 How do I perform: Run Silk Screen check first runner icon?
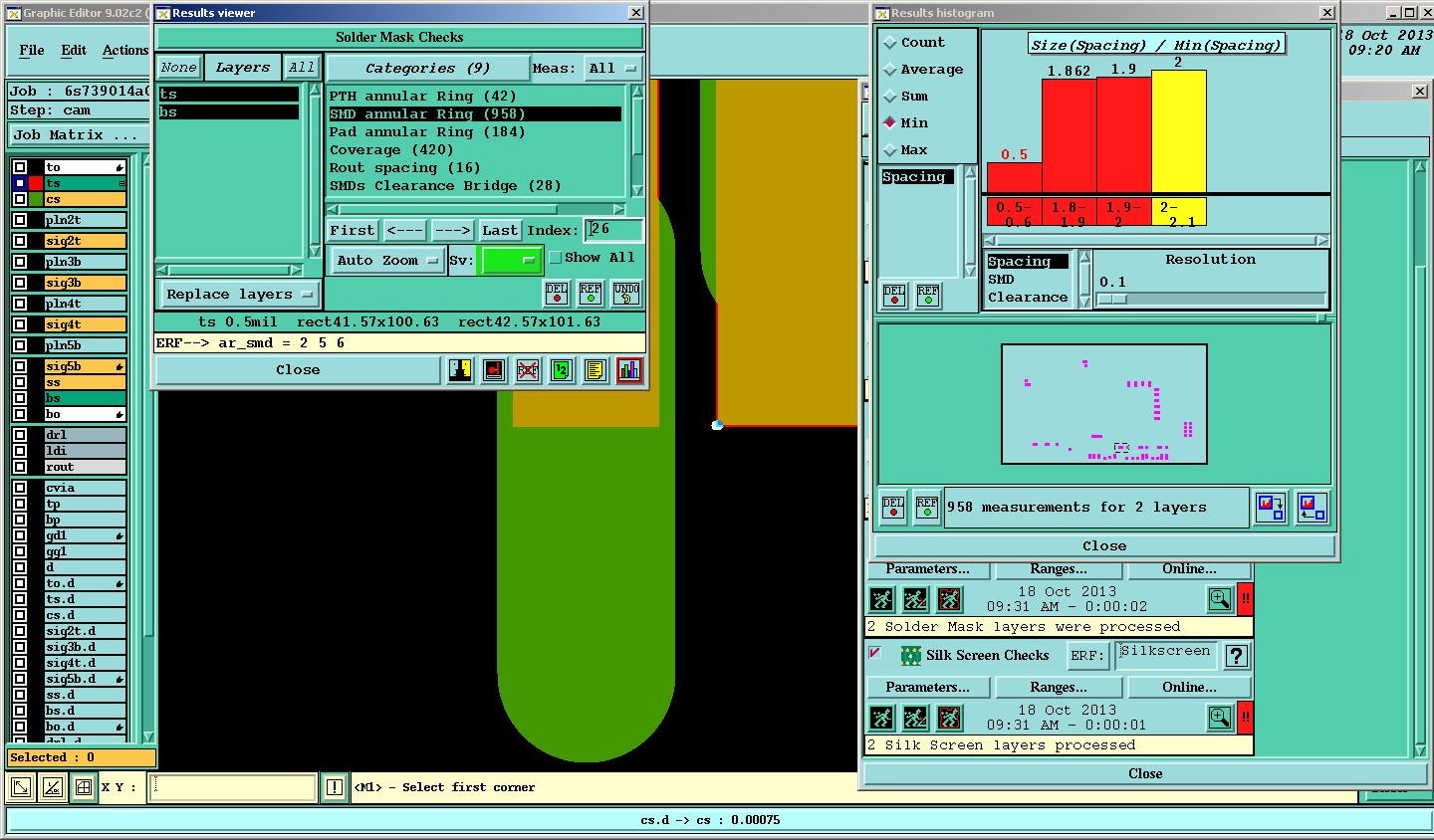pos(882,718)
